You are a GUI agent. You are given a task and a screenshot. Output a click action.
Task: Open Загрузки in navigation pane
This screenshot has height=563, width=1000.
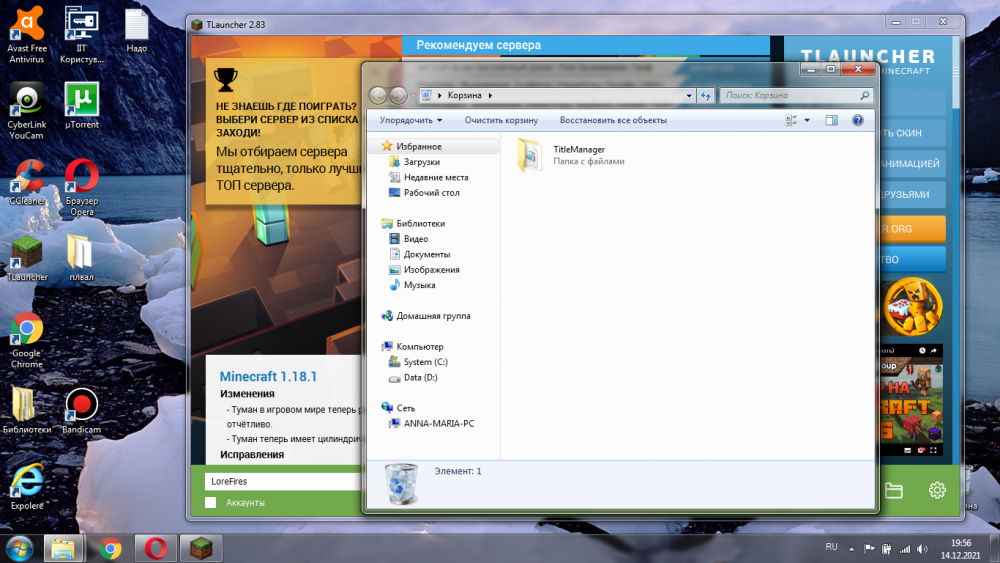[422, 162]
